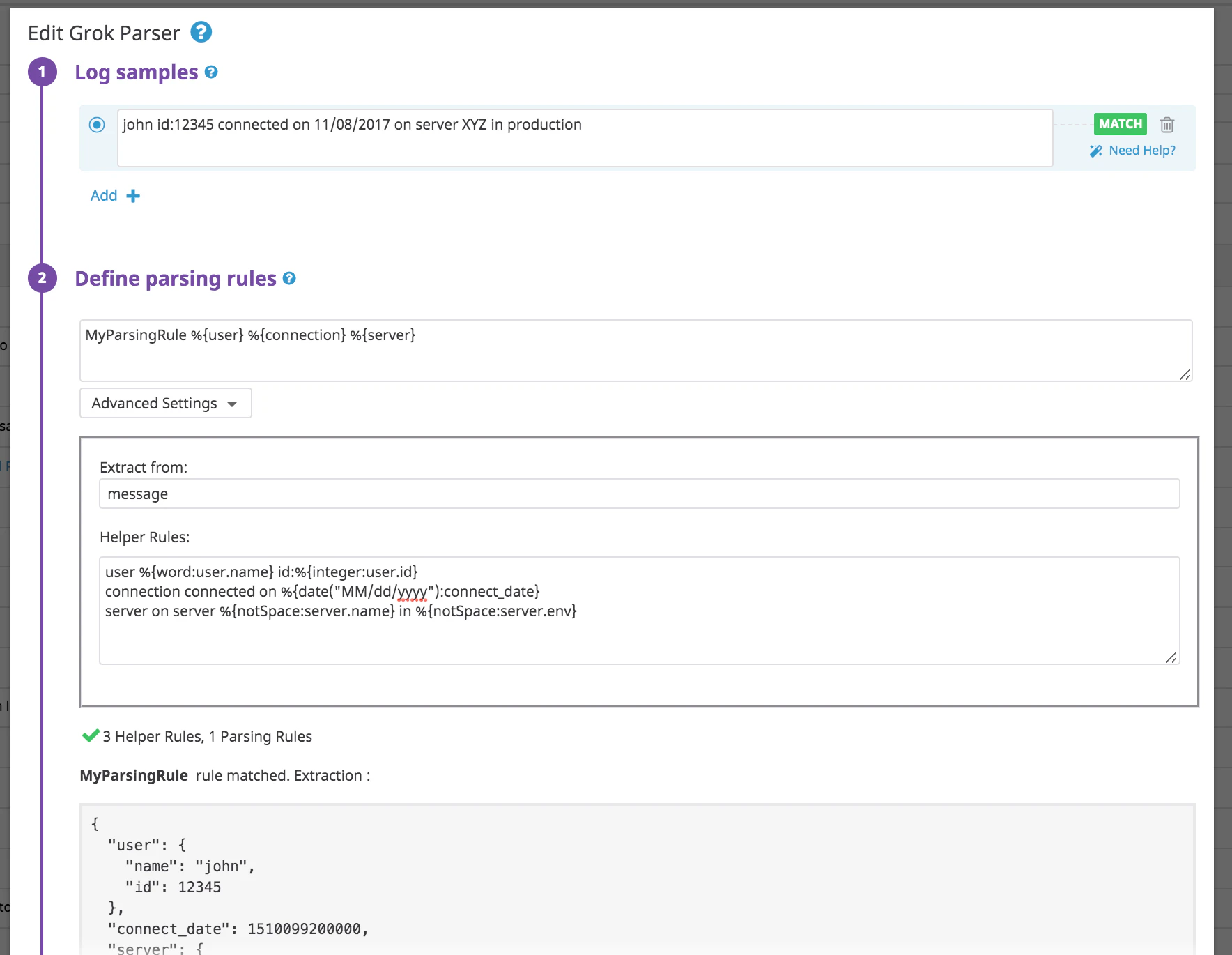
Task: Click the '3 Helper Rules, 1 Parsing Rules' status
Action: pyautogui.click(x=208, y=737)
